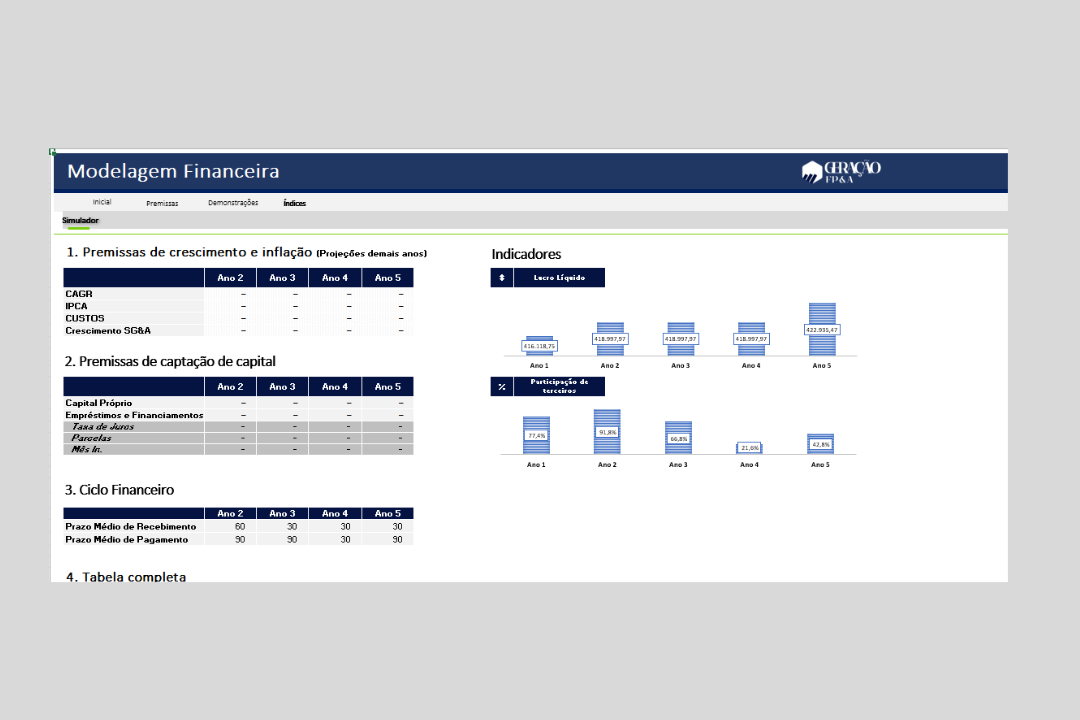
Task: Go to the Demonstrações tab
Action: pos(233,203)
